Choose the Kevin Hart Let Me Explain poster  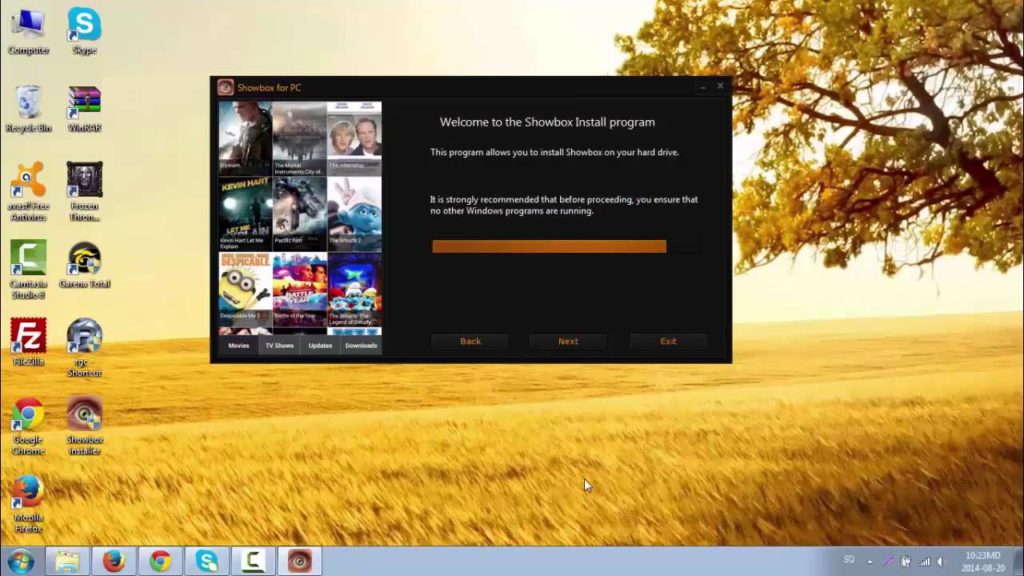pyautogui.click(x=246, y=213)
